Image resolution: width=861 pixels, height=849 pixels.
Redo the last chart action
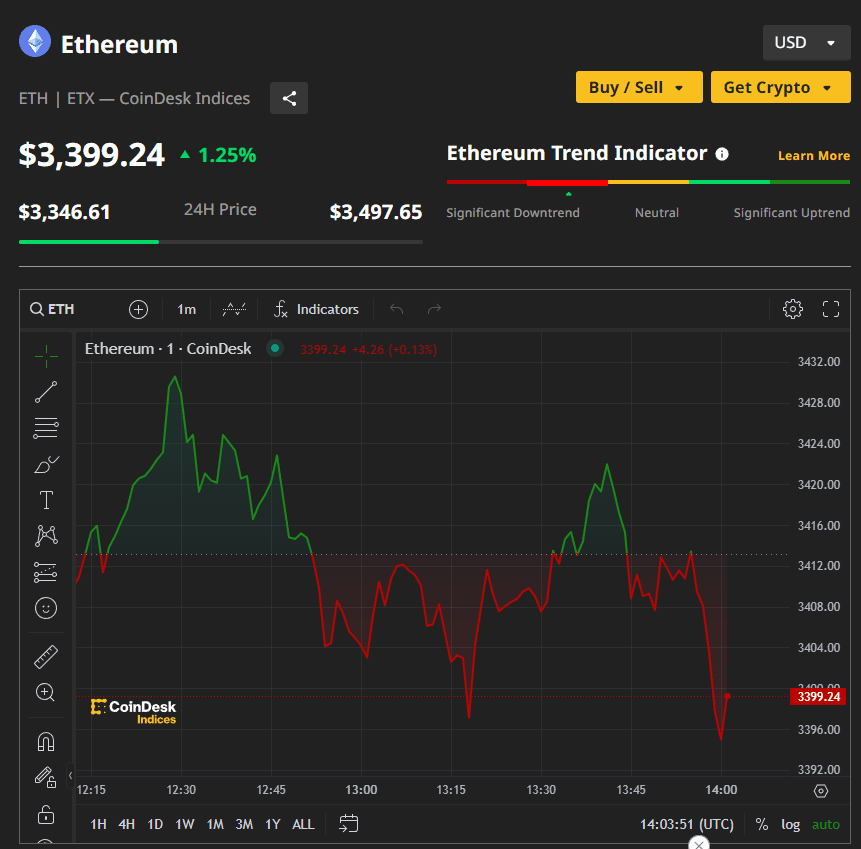434,309
